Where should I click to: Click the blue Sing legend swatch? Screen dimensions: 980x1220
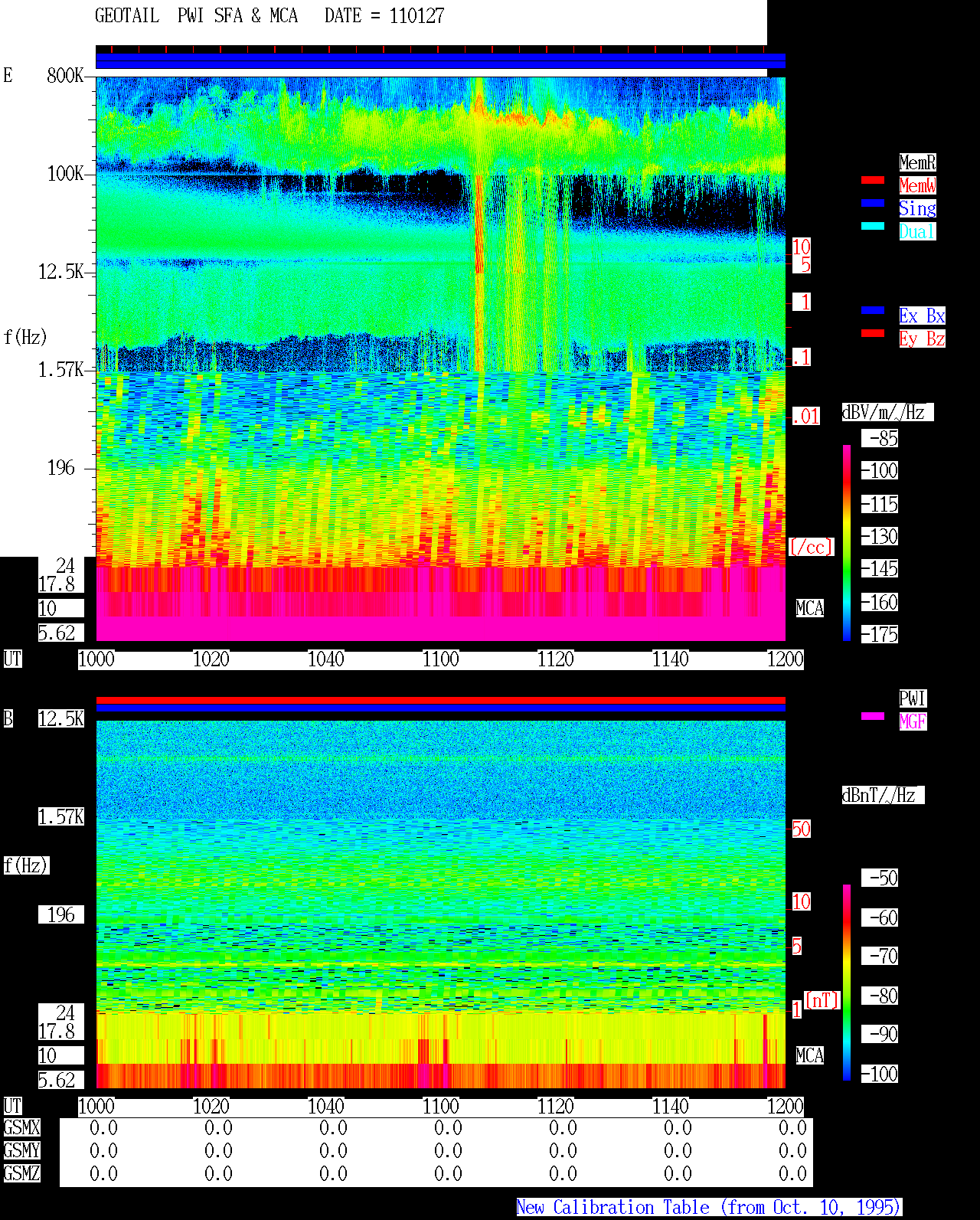pos(873,203)
